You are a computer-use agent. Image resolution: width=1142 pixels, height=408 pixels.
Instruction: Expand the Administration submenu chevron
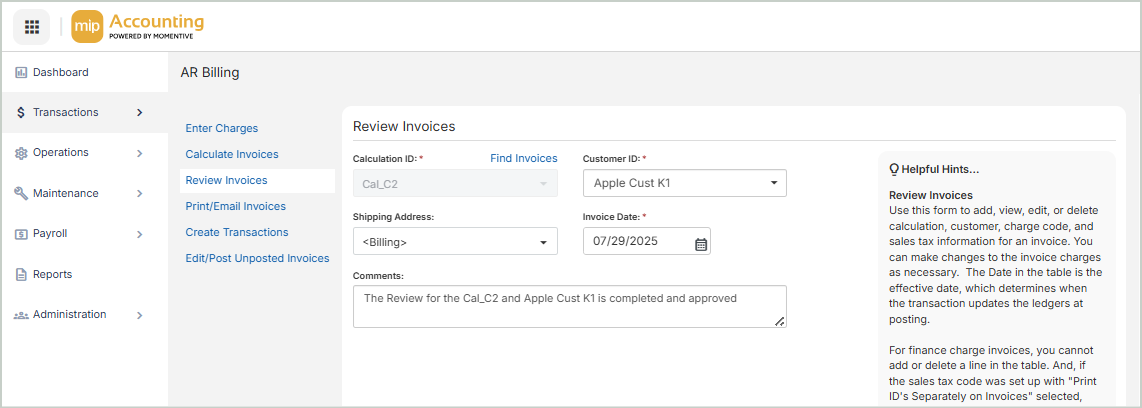pos(139,315)
